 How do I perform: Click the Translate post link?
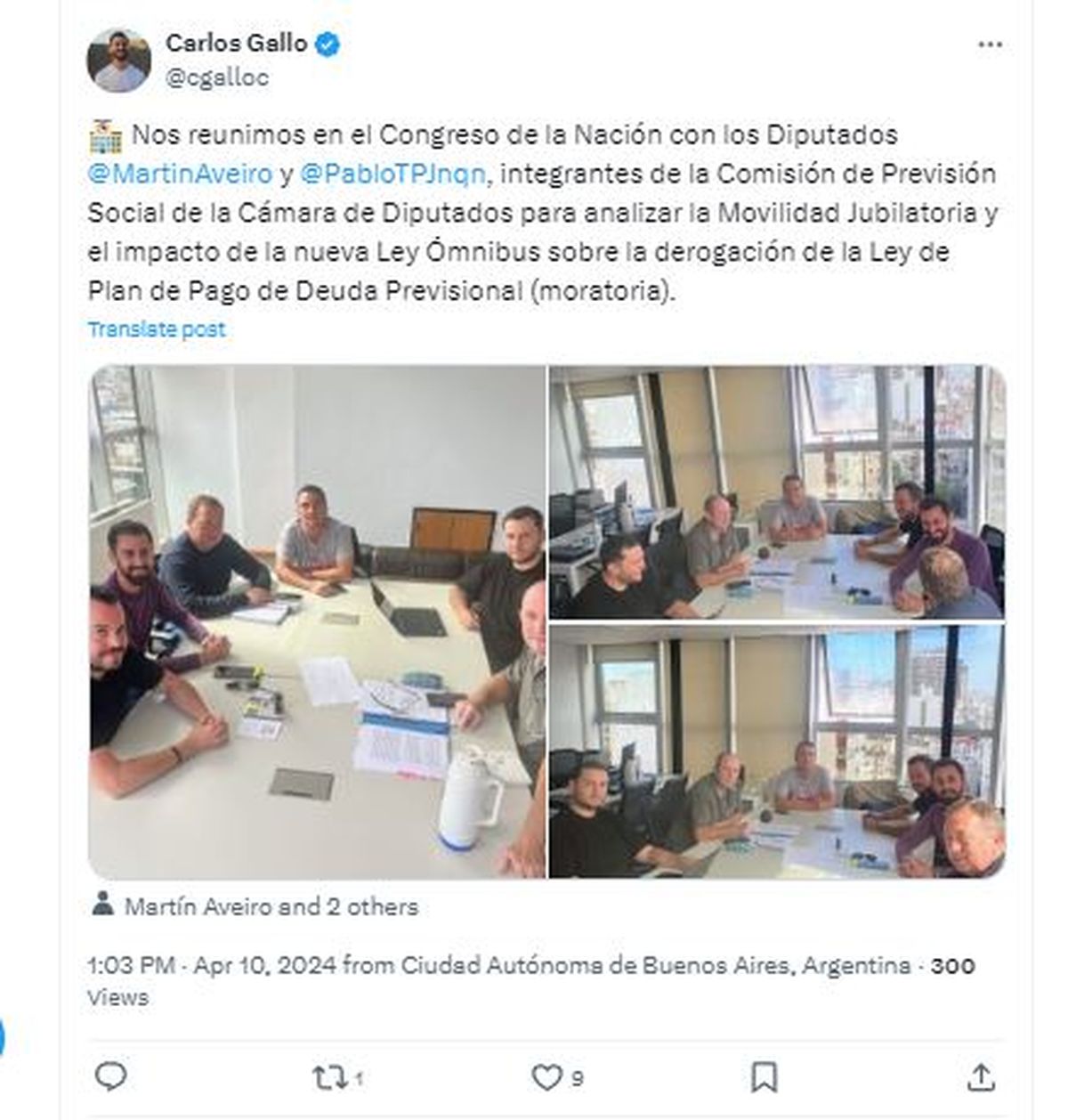pos(157,329)
